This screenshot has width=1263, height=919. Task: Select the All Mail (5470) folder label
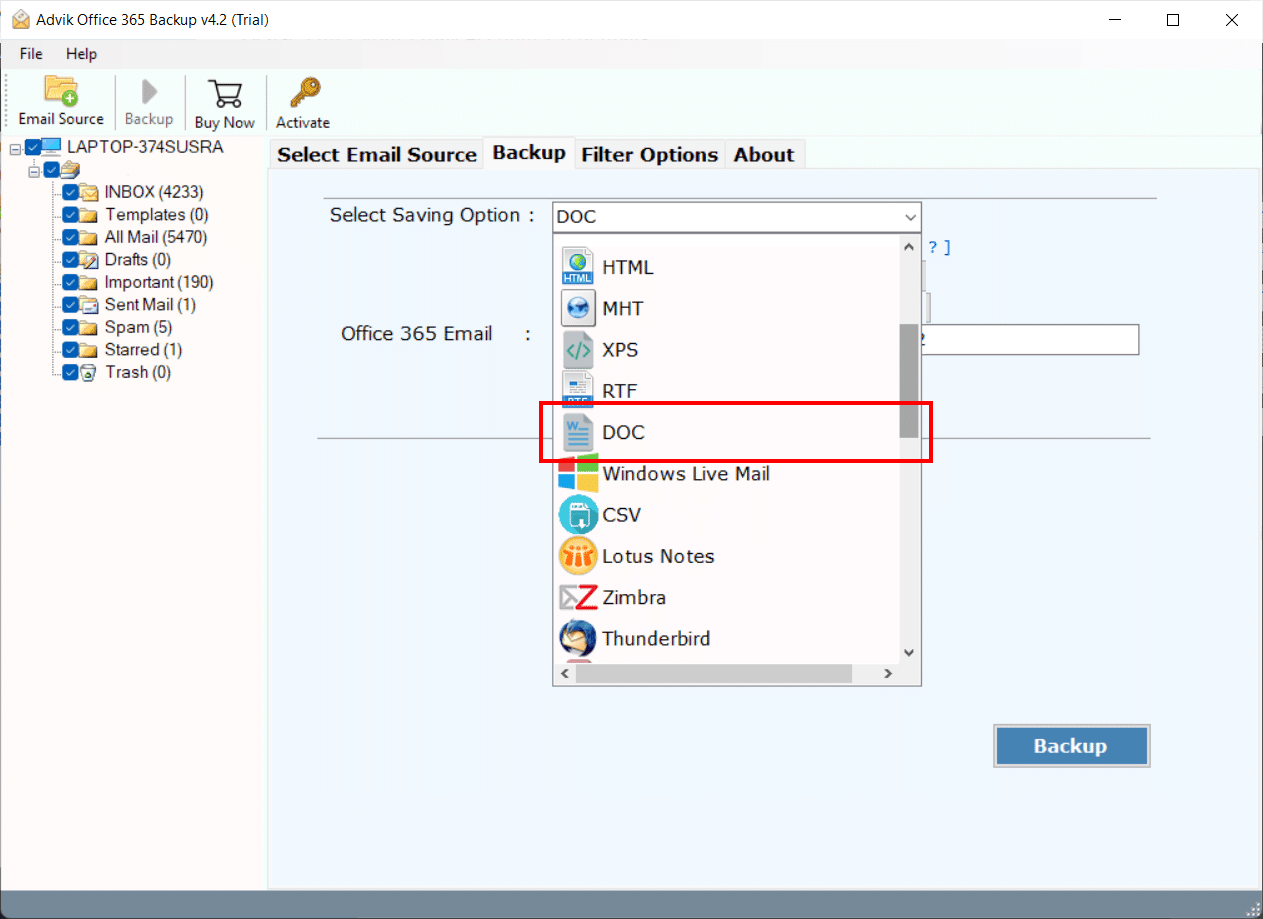[156, 237]
